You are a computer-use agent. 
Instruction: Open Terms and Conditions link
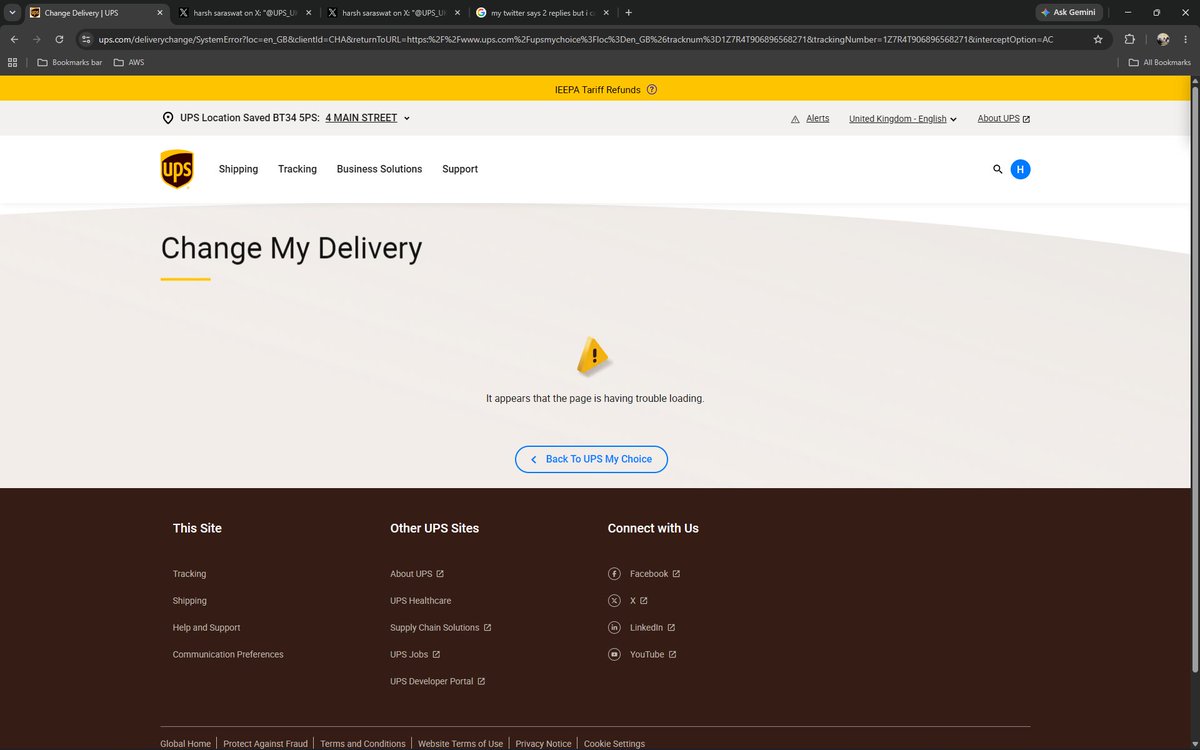pos(363,744)
